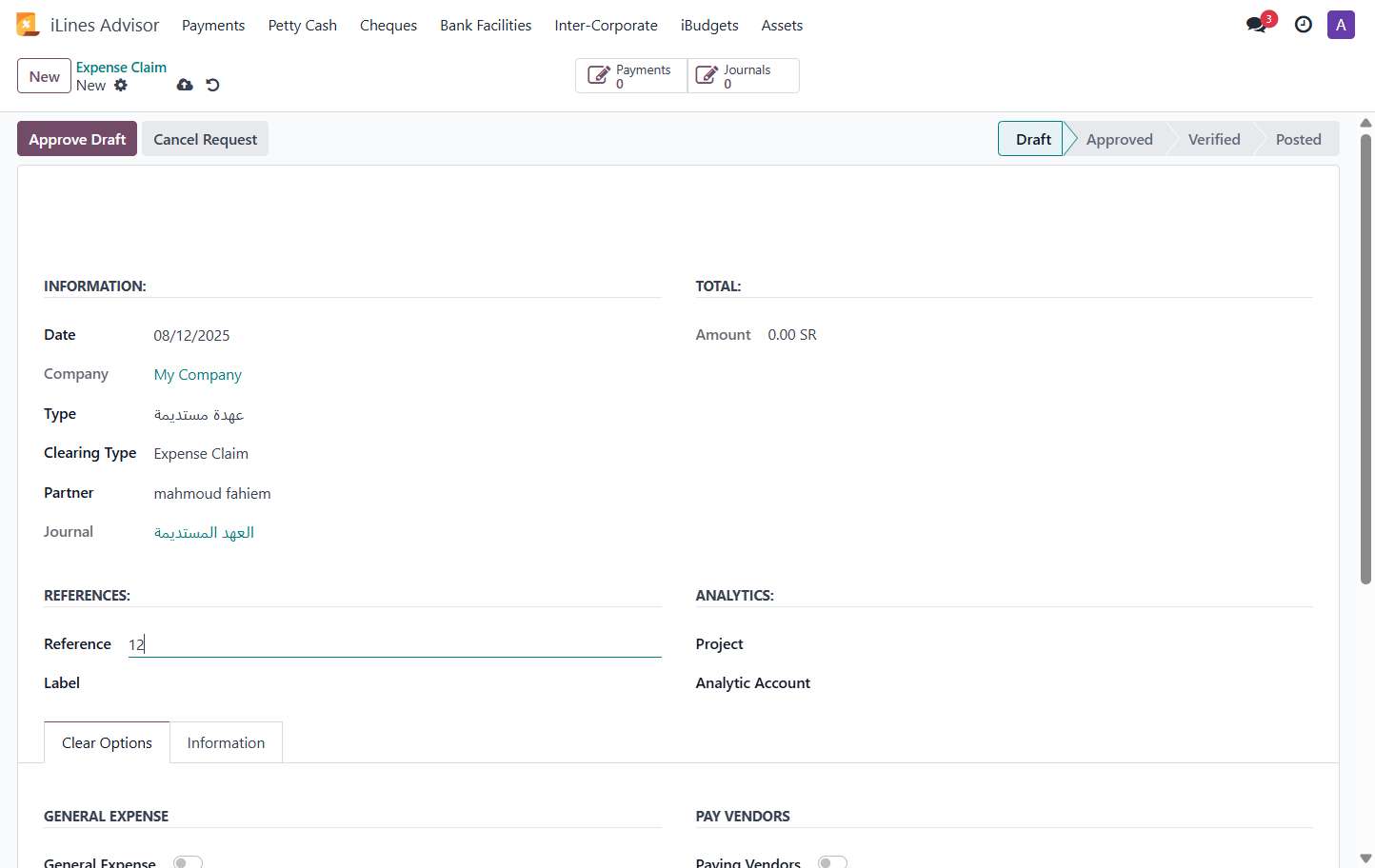Follow the Expense Claim breadcrumb link
This screenshot has height=868, width=1375.
121,68
